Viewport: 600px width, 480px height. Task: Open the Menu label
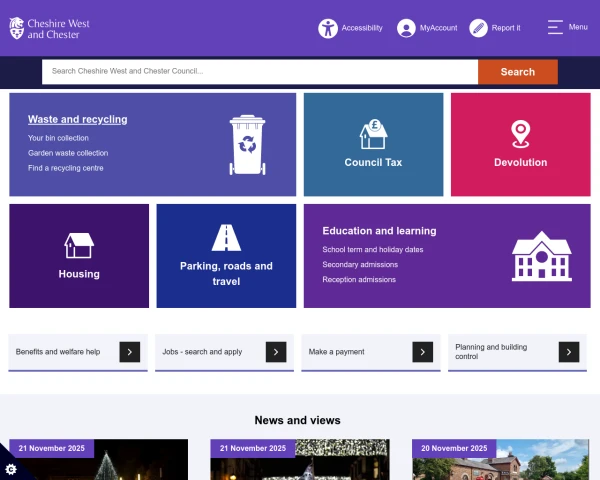point(578,27)
